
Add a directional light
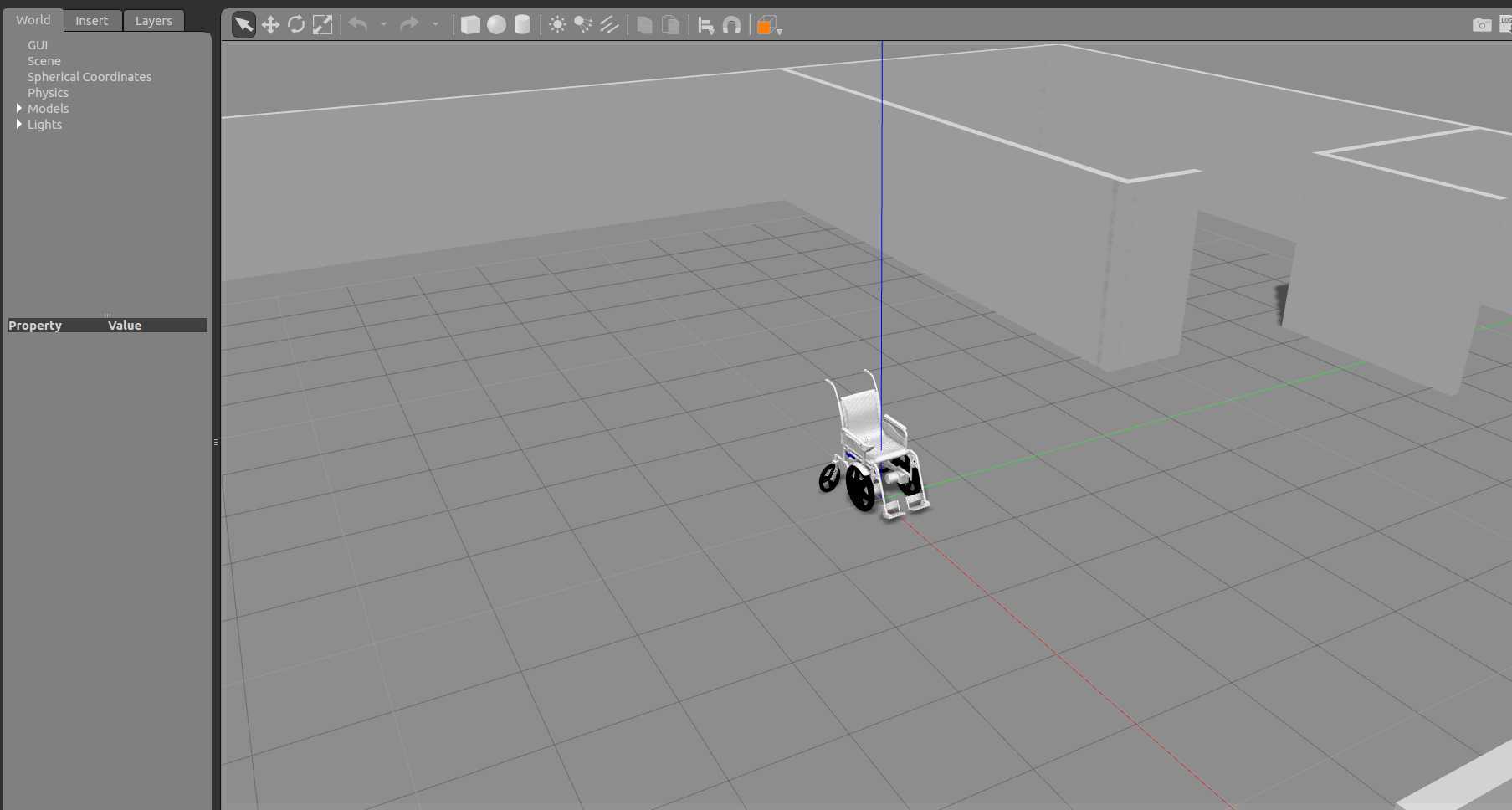tap(609, 25)
